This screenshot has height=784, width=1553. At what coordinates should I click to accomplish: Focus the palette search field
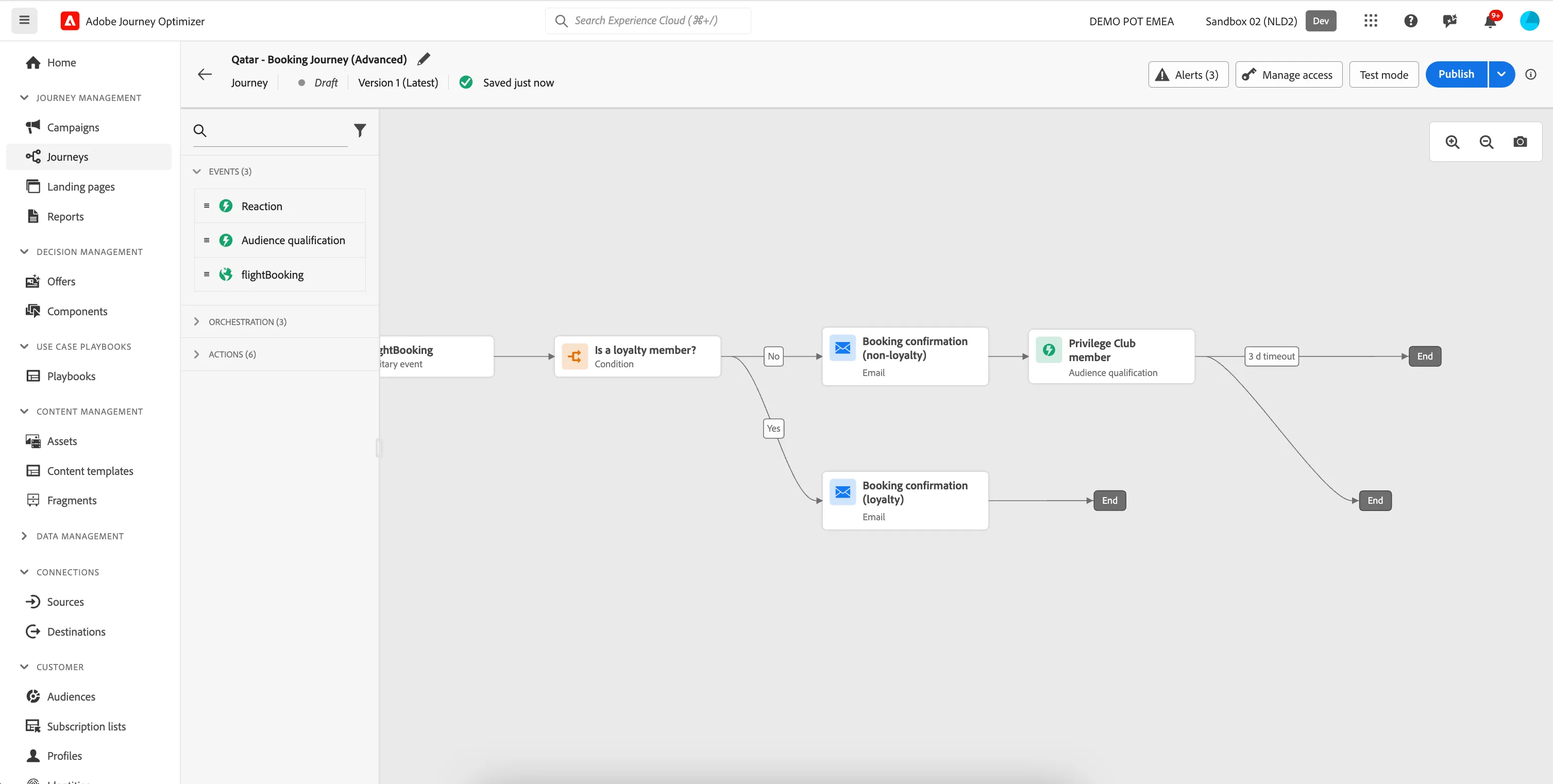coord(270,130)
